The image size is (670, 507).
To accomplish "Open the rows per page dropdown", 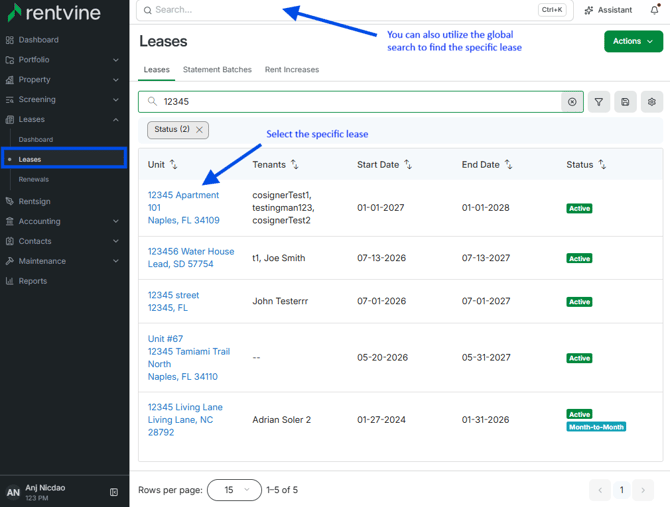I will (234, 490).
